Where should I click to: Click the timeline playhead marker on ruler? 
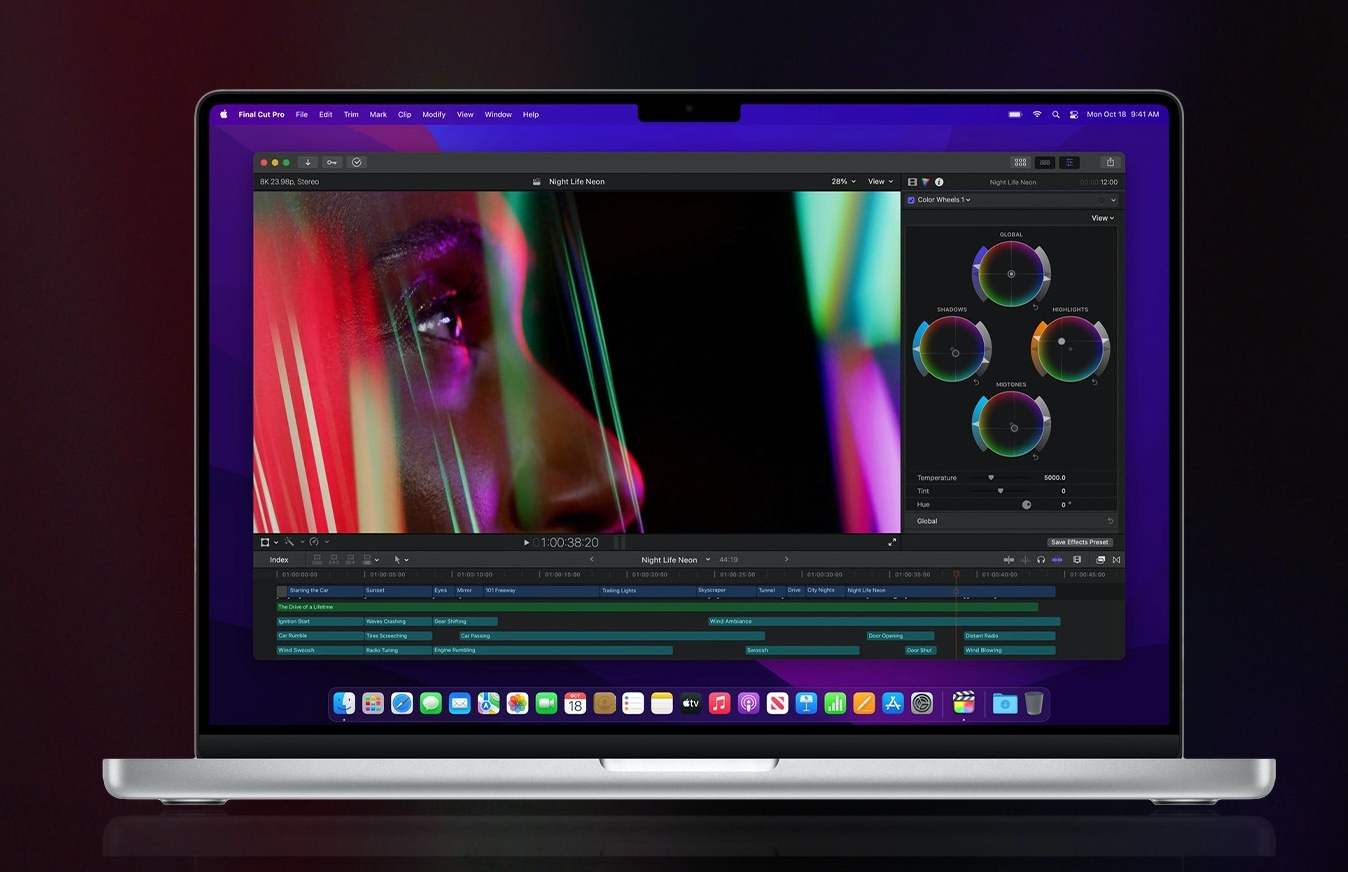(956, 574)
